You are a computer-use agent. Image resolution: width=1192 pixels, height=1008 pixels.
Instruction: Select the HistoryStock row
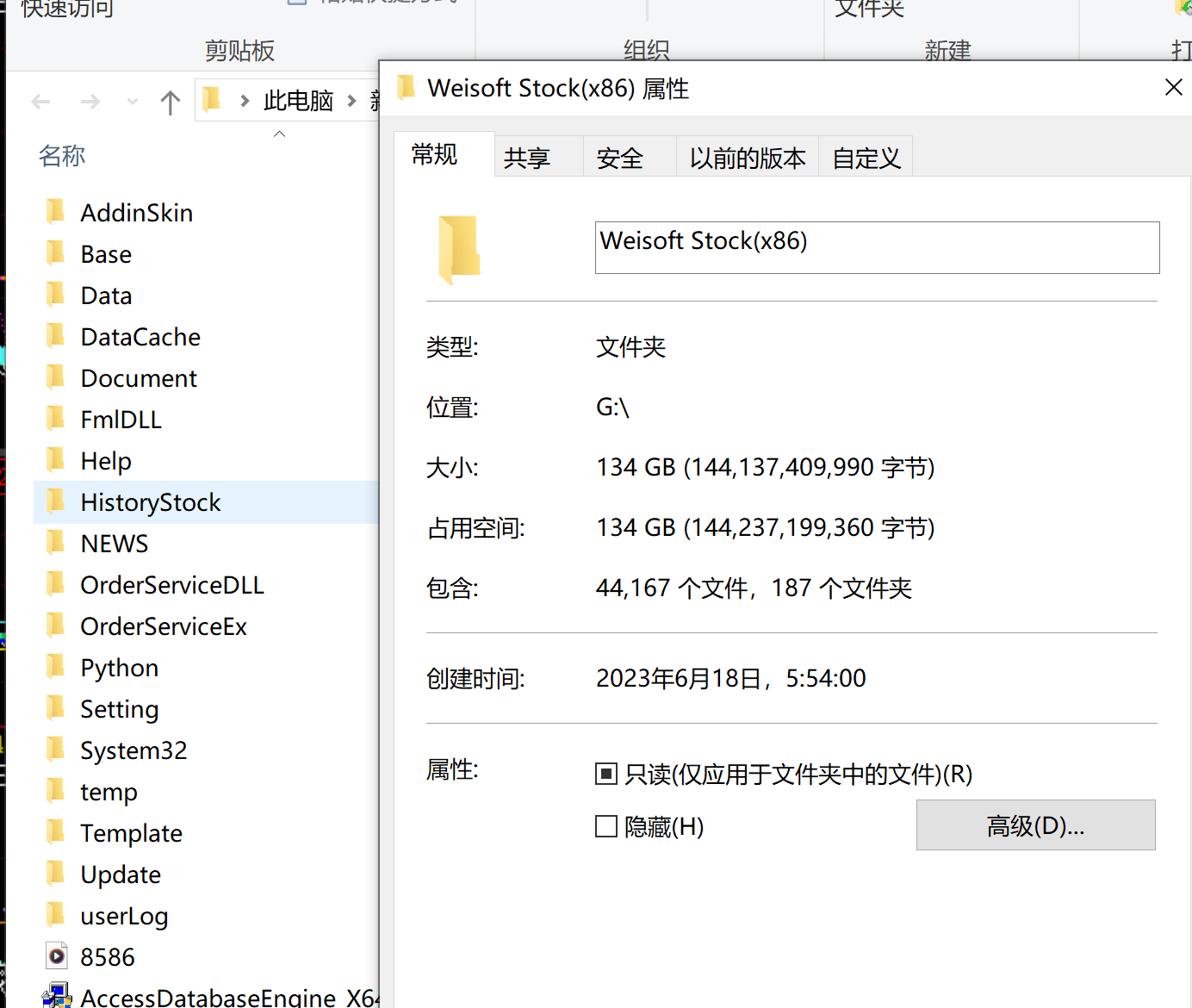(207, 502)
